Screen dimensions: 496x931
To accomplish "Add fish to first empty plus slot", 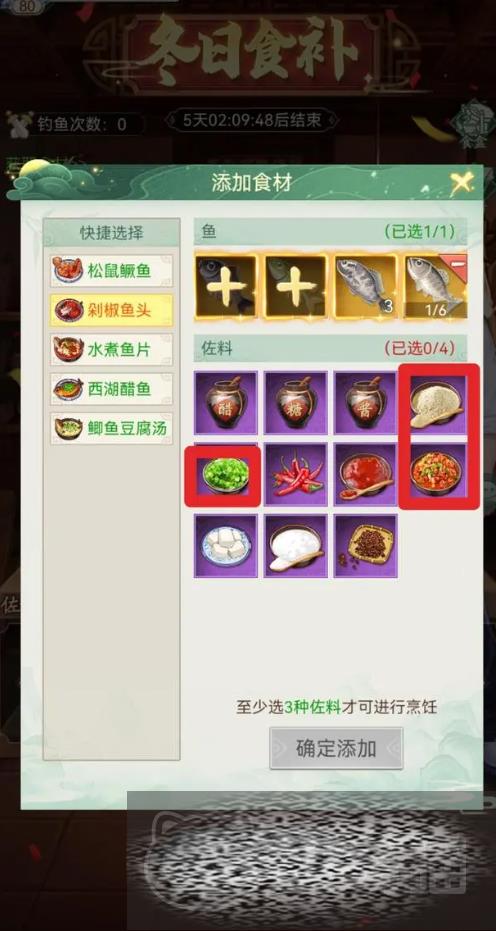I will (226, 286).
